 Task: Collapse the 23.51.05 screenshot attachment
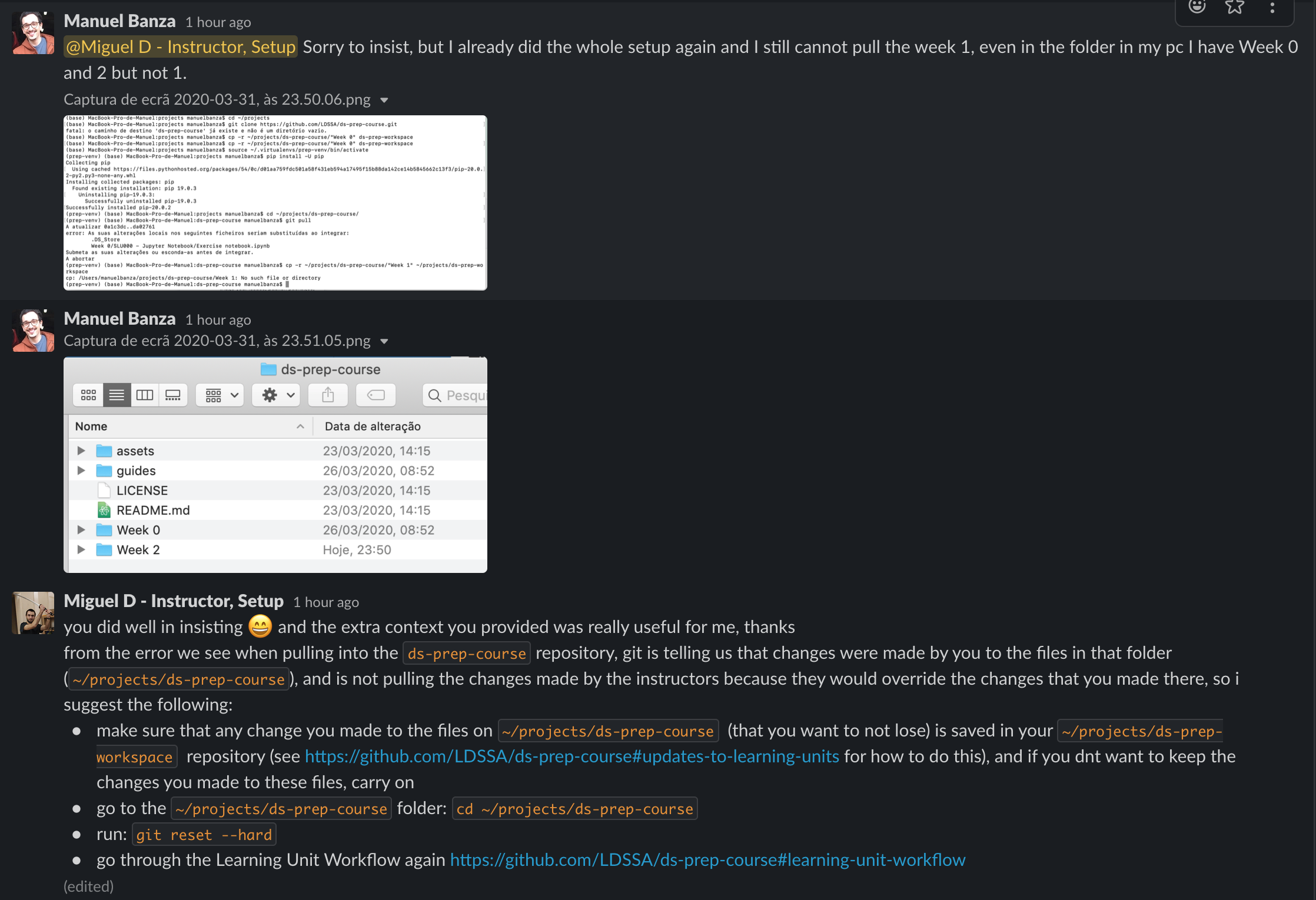coord(384,341)
